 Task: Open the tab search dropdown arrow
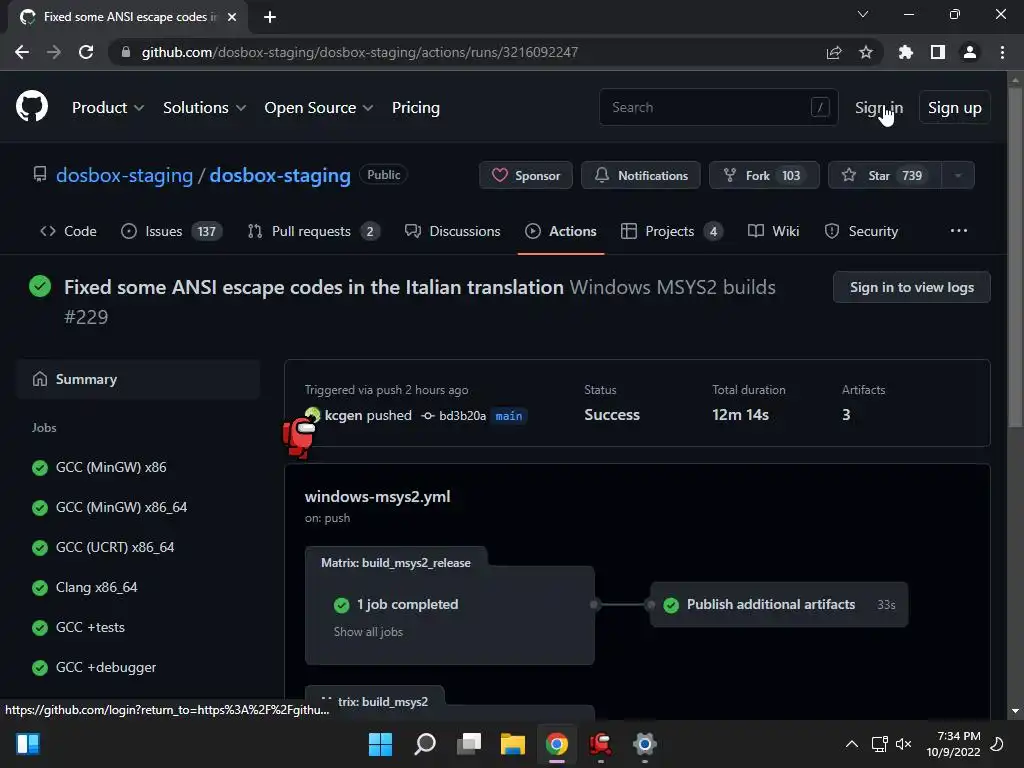click(x=863, y=14)
